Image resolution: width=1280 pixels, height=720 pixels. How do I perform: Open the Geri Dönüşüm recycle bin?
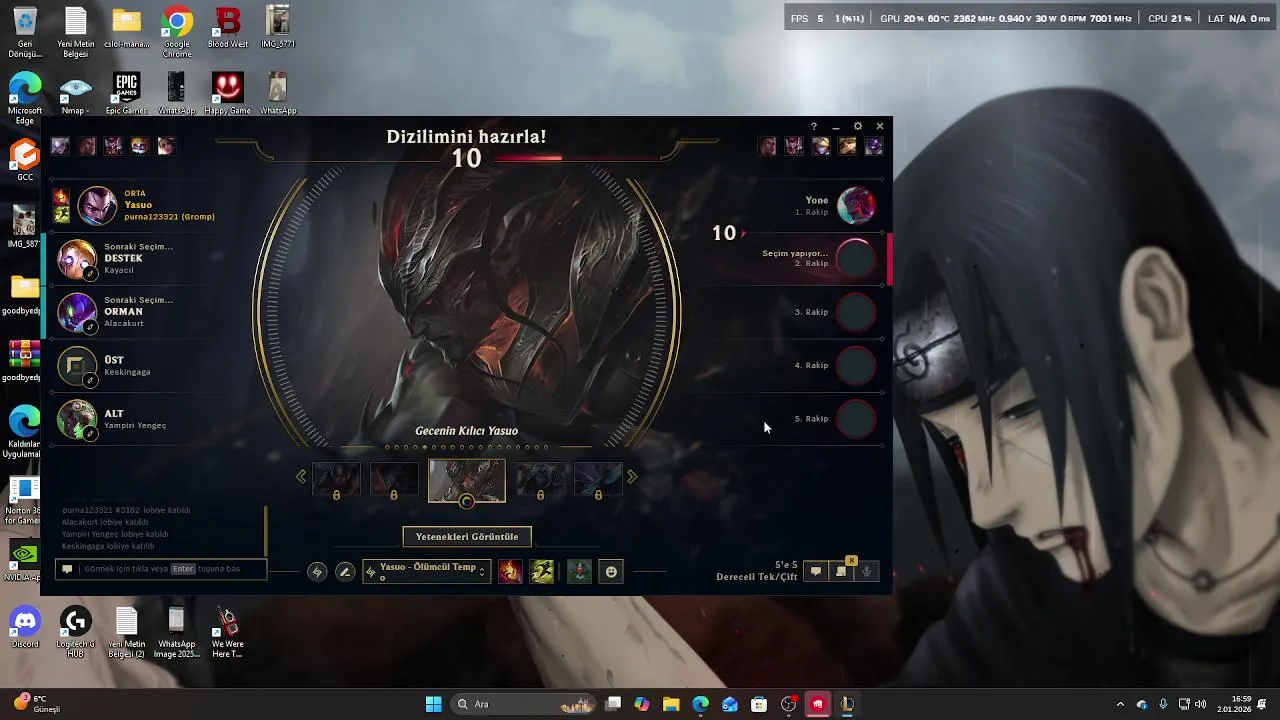(x=25, y=32)
